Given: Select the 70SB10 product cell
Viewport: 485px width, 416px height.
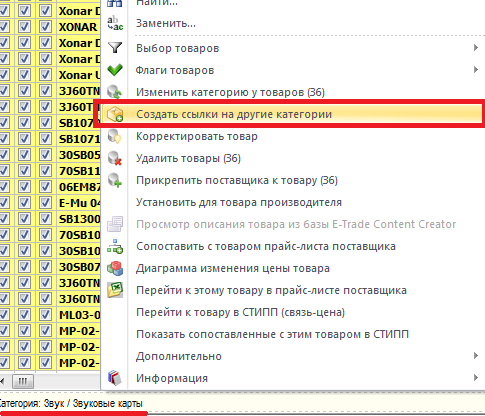Looking at the screenshot, I should 79,235.
